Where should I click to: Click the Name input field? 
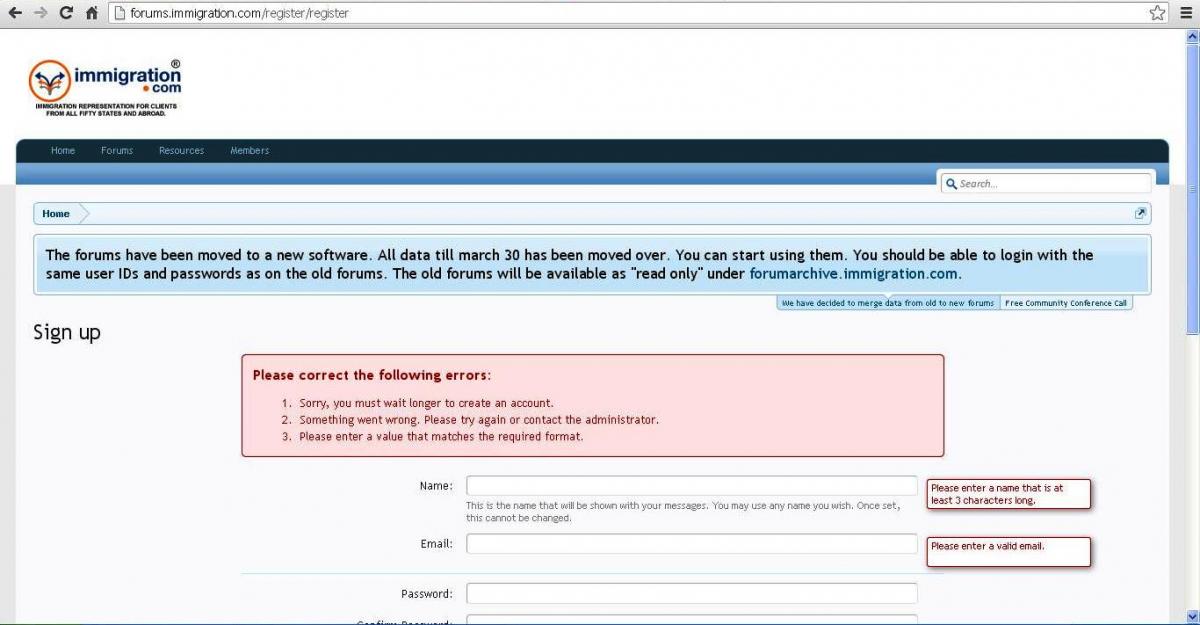[692, 486]
